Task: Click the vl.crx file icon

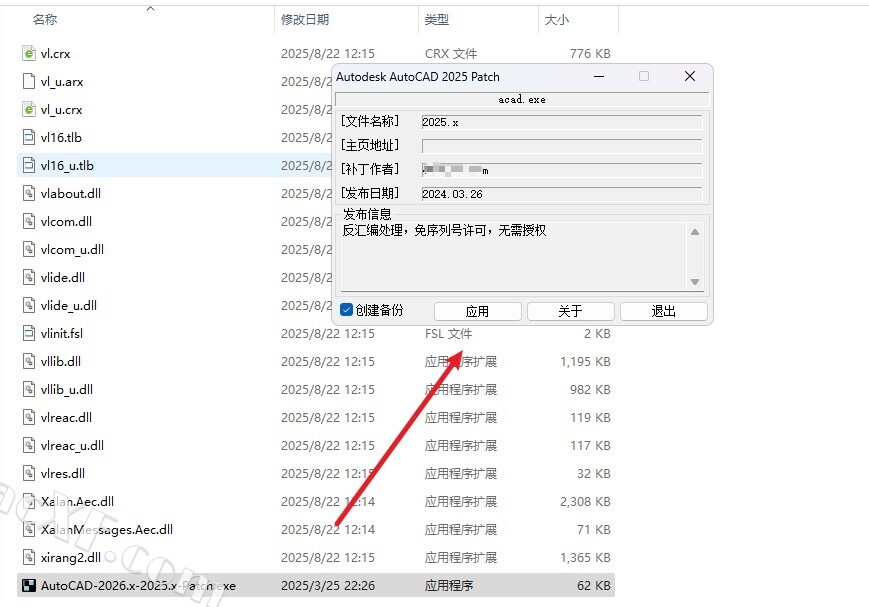Action: click(x=29, y=53)
